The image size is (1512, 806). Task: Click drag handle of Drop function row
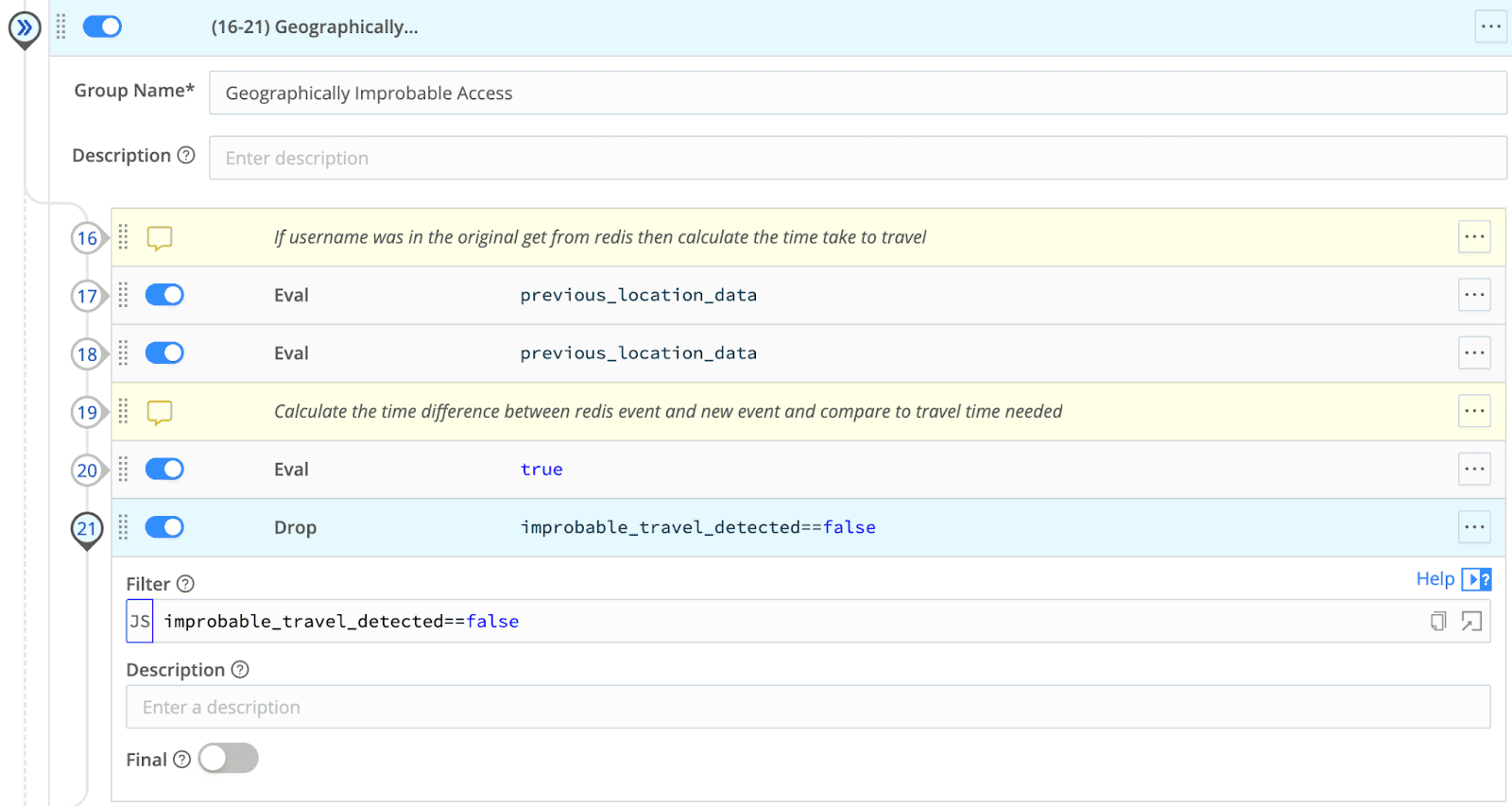tap(123, 527)
